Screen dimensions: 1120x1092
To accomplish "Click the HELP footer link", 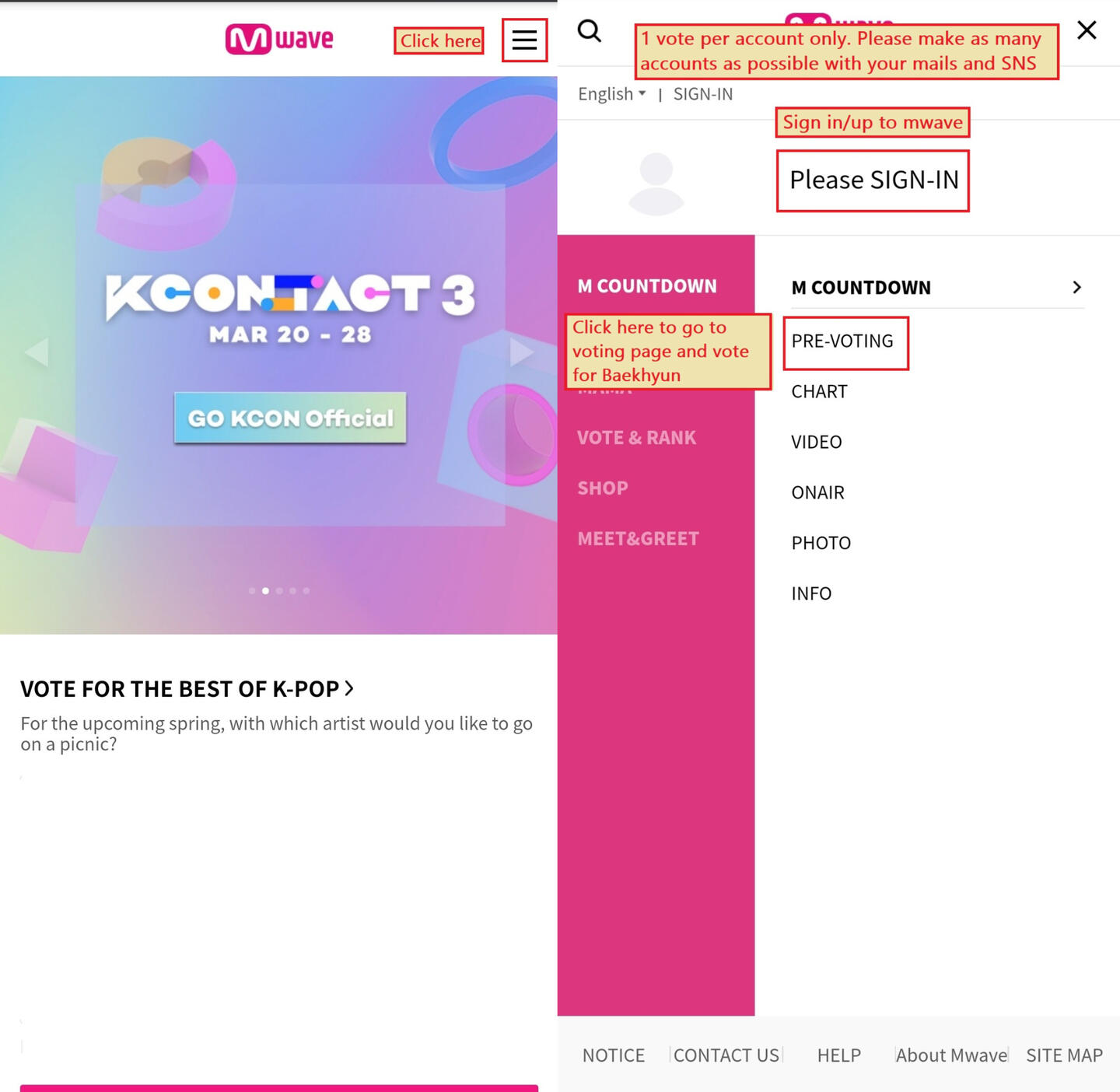I will tap(838, 1055).
